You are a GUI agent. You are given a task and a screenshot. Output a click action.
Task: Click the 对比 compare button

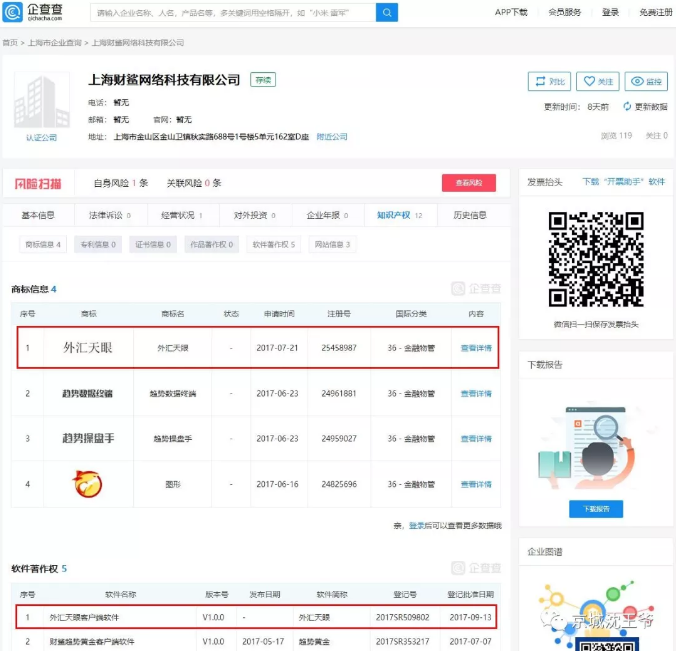[x=551, y=81]
